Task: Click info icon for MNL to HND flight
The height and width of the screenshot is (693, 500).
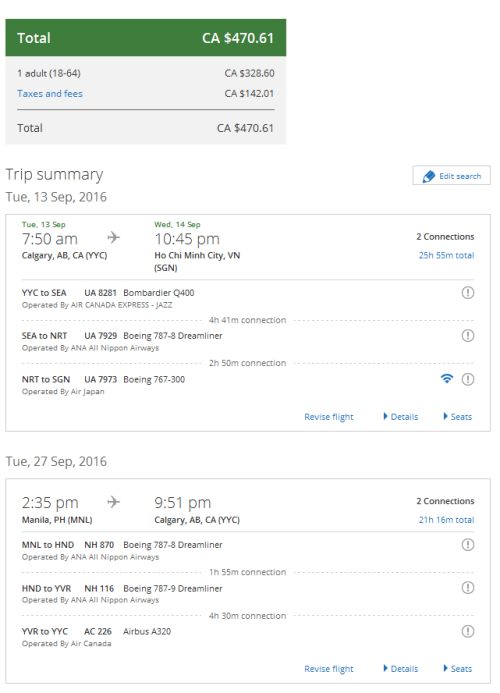Action: tap(468, 544)
